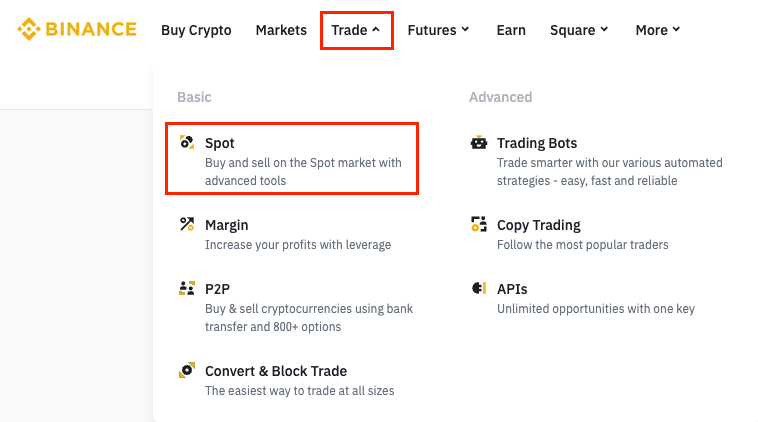This screenshot has width=758, height=422.
Task: Go to the Markets page
Action: point(281,30)
